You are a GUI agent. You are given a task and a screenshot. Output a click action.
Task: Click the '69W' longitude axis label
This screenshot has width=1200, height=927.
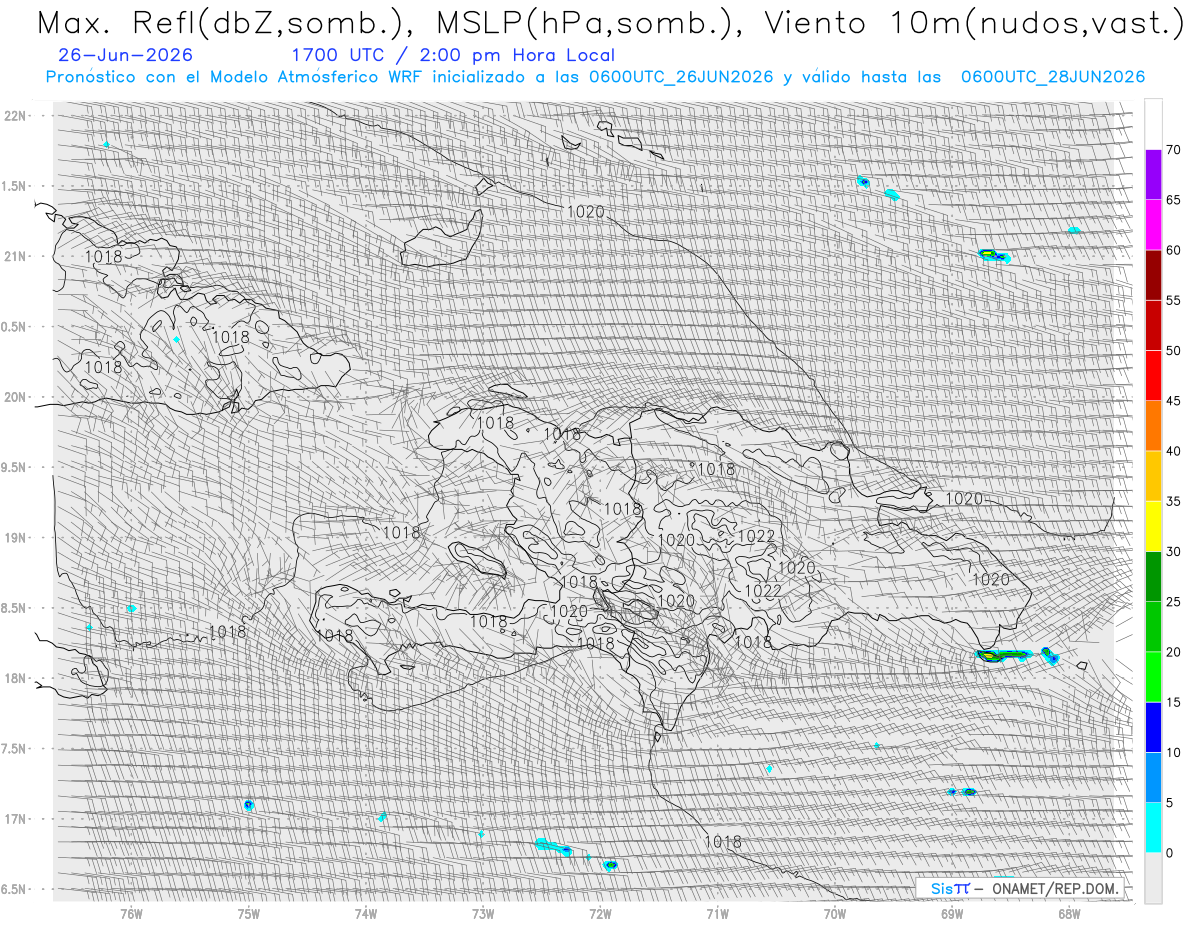tap(952, 912)
